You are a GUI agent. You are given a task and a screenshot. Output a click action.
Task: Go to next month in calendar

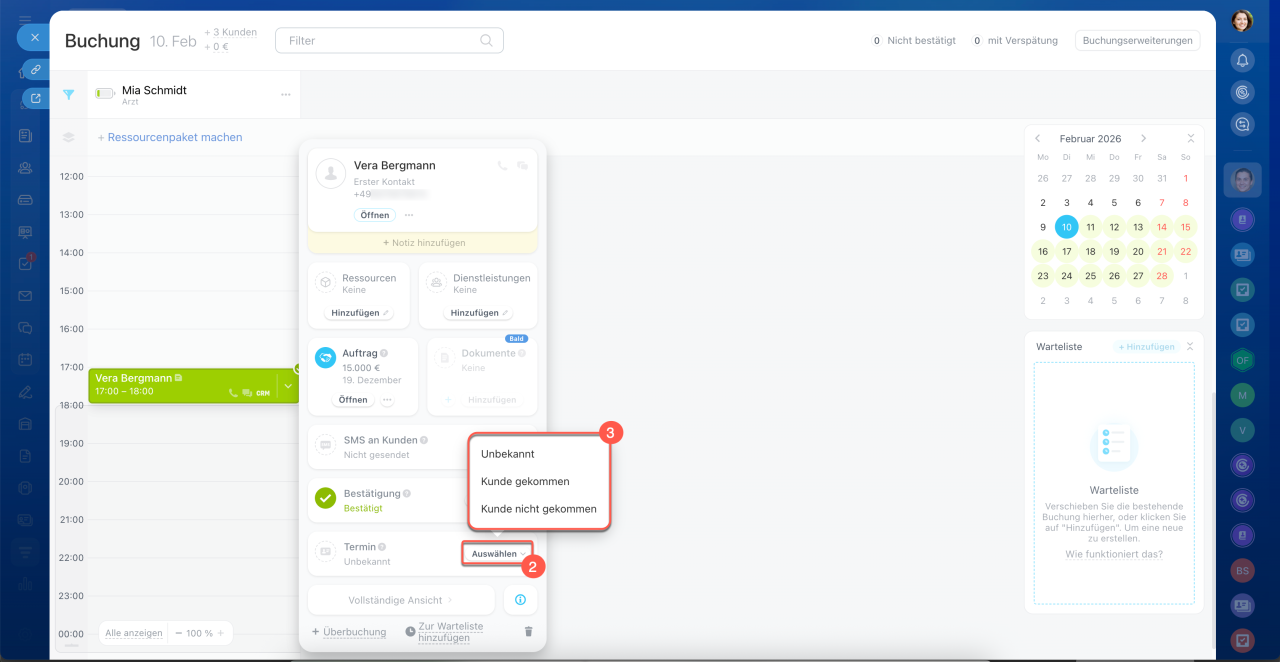(x=1143, y=139)
